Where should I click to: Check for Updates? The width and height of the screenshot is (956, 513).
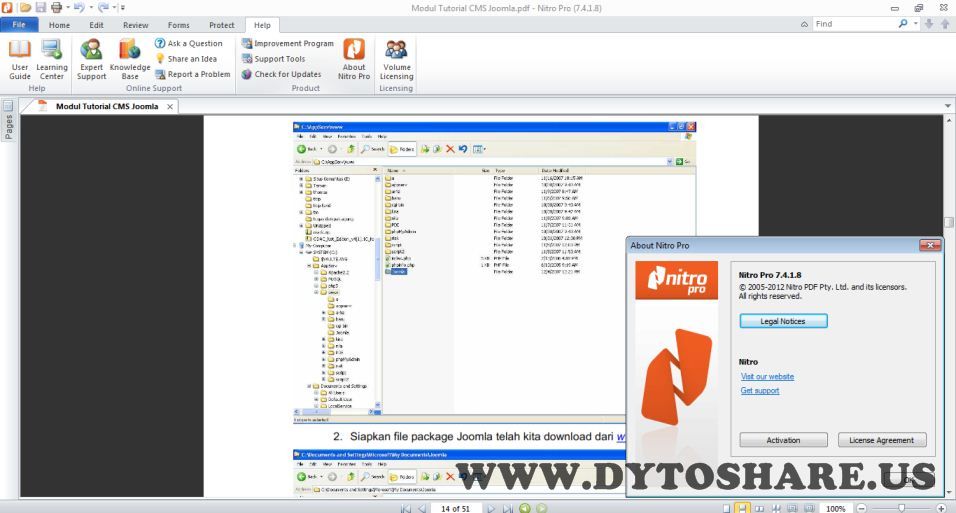coord(281,74)
